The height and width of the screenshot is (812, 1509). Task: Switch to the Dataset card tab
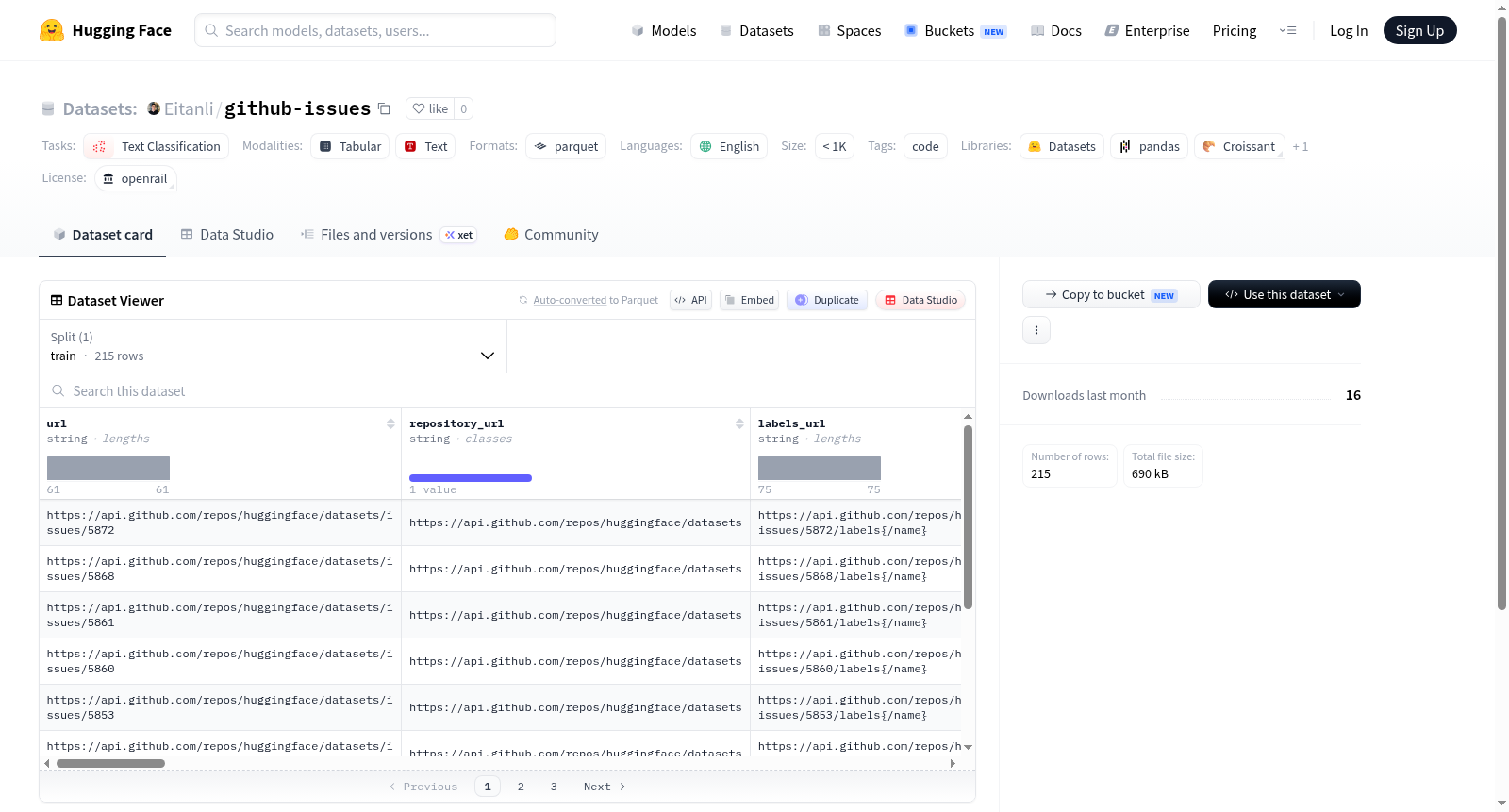coord(102,235)
